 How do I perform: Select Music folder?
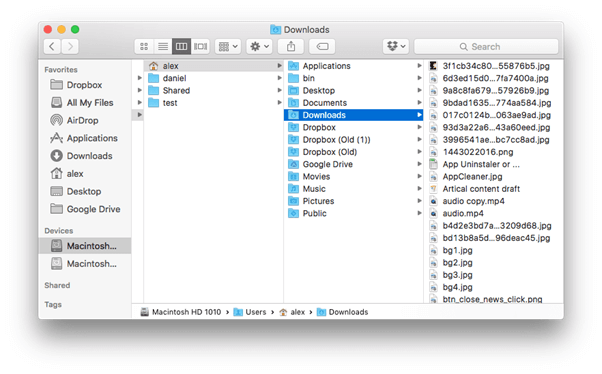pos(353,189)
